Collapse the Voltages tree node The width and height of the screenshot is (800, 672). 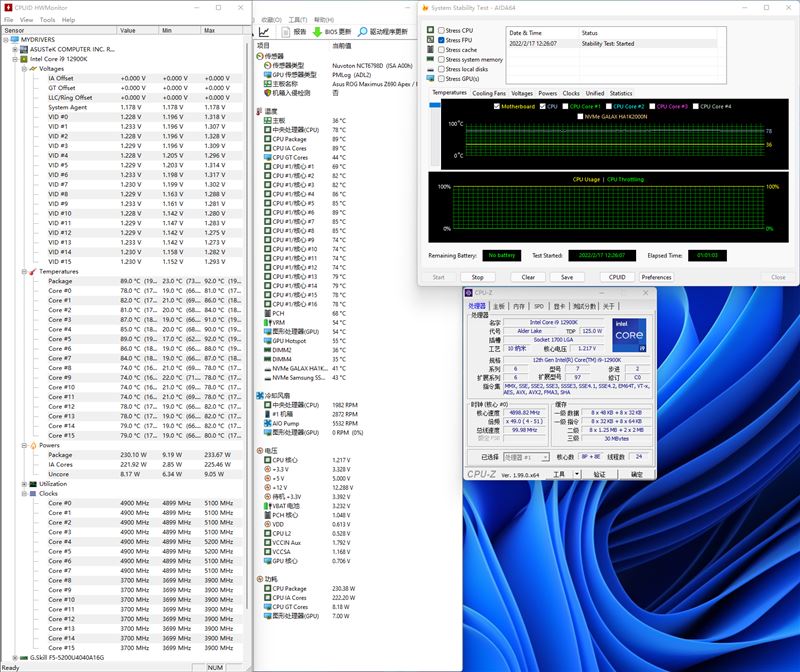tap(24, 68)
